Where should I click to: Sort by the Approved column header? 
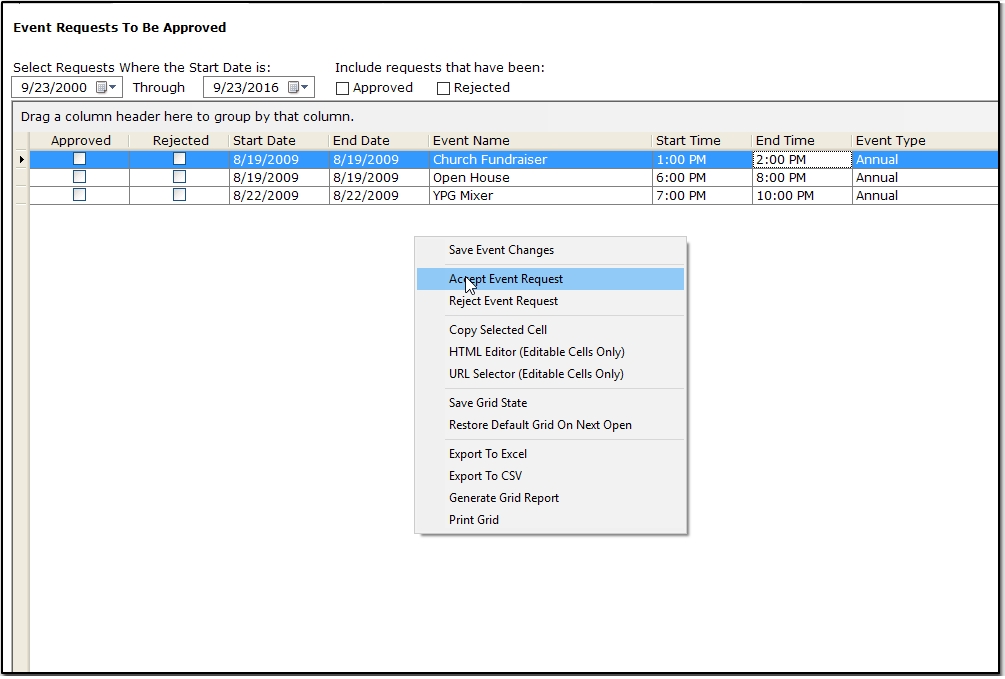coord(80,140)
